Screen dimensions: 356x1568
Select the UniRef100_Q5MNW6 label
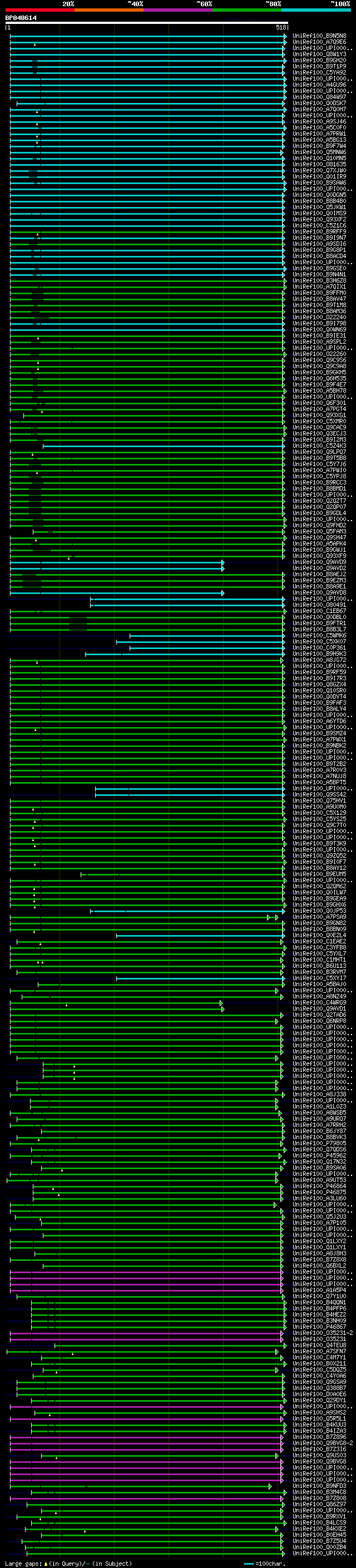click(x=319, y=152)
